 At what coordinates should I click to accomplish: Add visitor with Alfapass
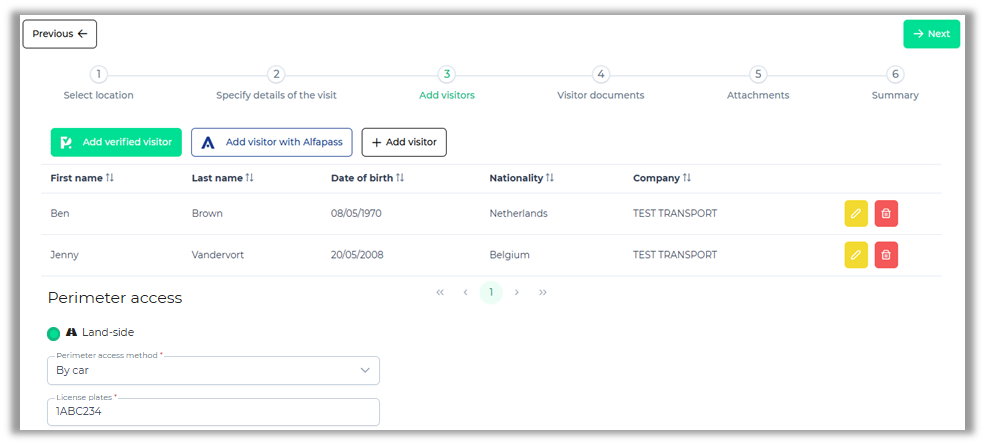(x=271, y=142)
